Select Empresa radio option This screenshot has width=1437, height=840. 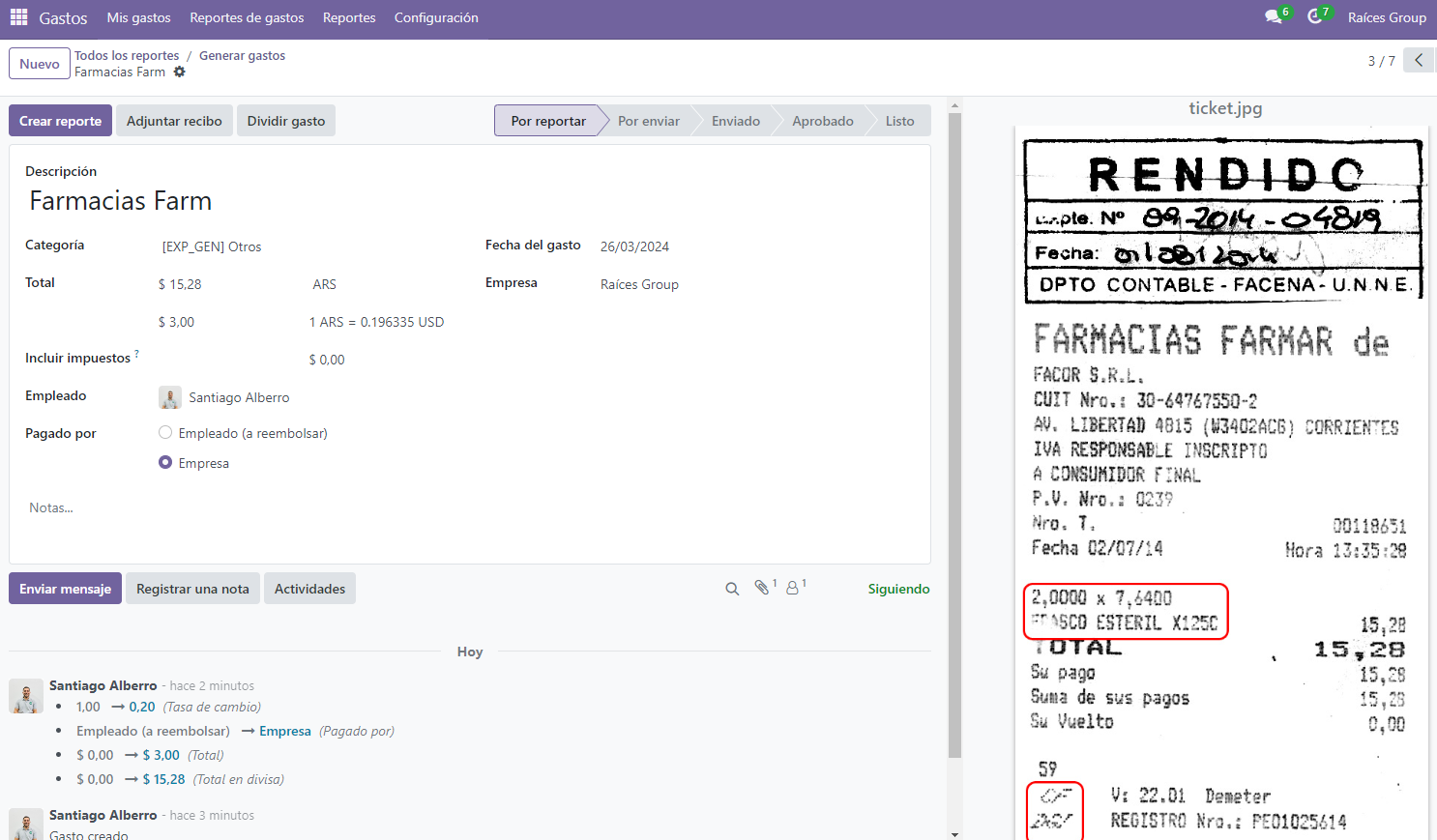165,463
